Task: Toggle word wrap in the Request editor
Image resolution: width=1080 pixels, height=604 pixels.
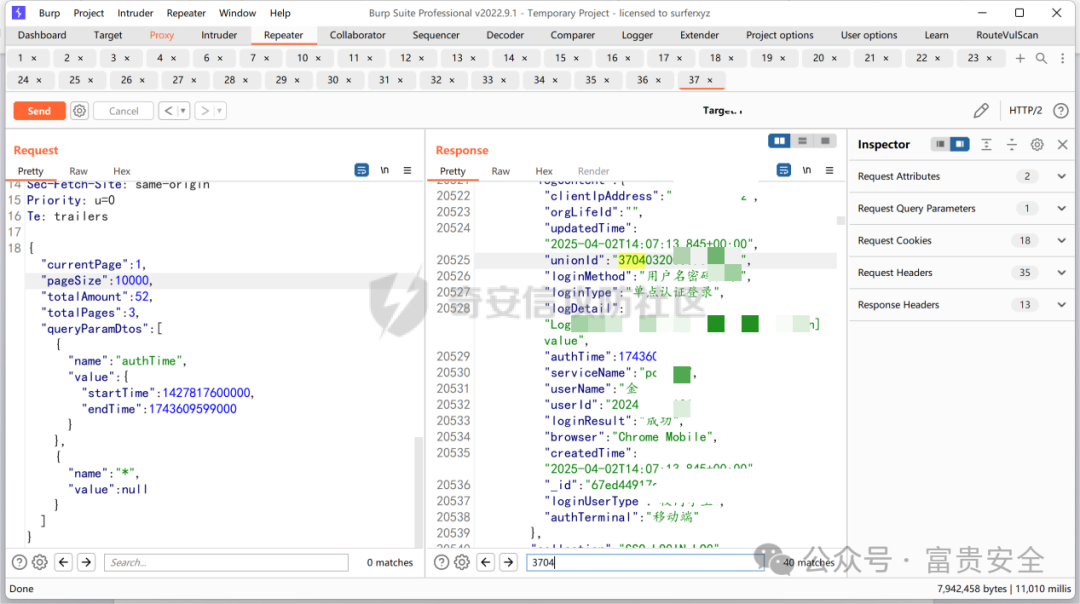Action: 362,170
